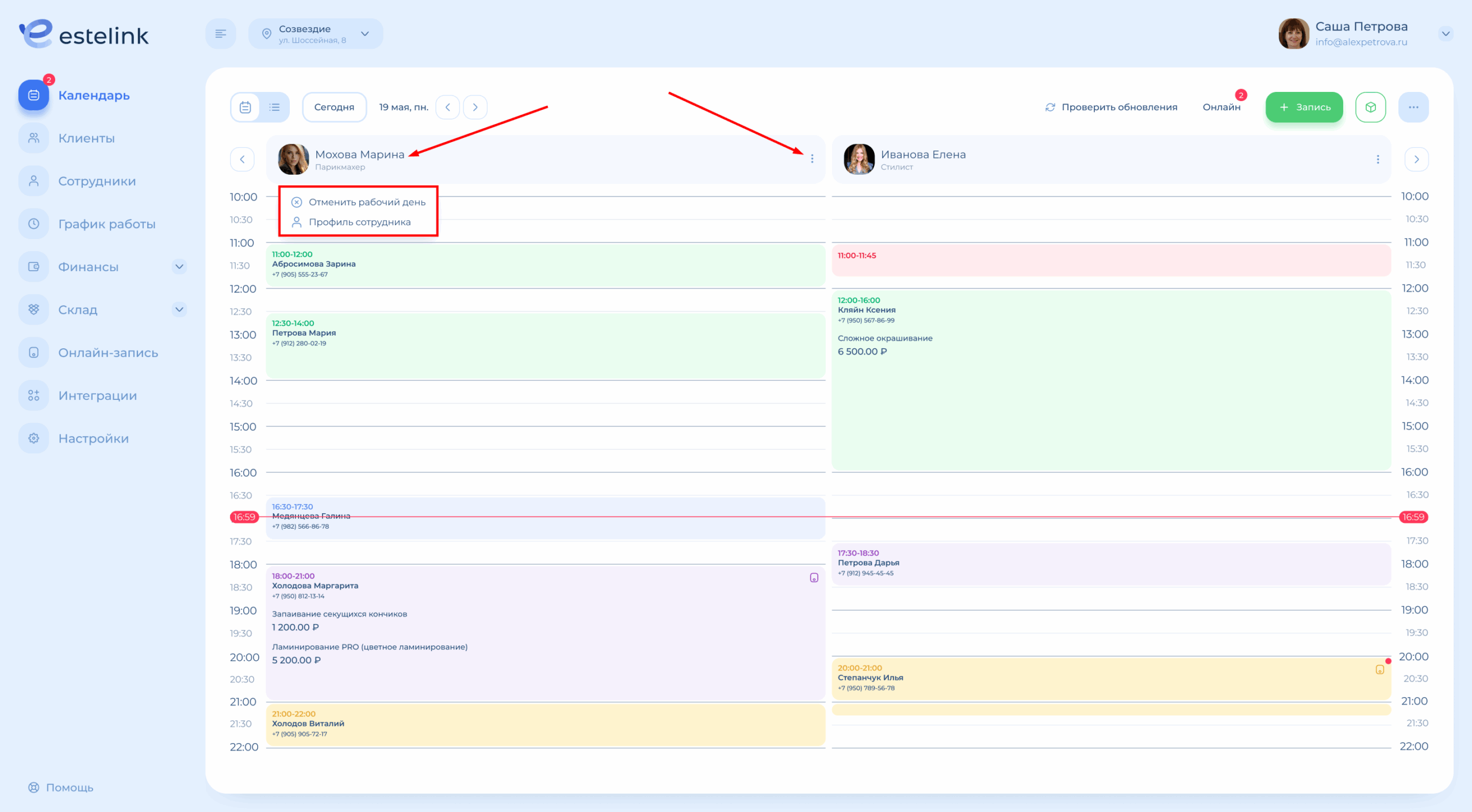Click the Сложное окрашивание service text
Screen dimensions: 1472x812
click(x=885, y=338)
